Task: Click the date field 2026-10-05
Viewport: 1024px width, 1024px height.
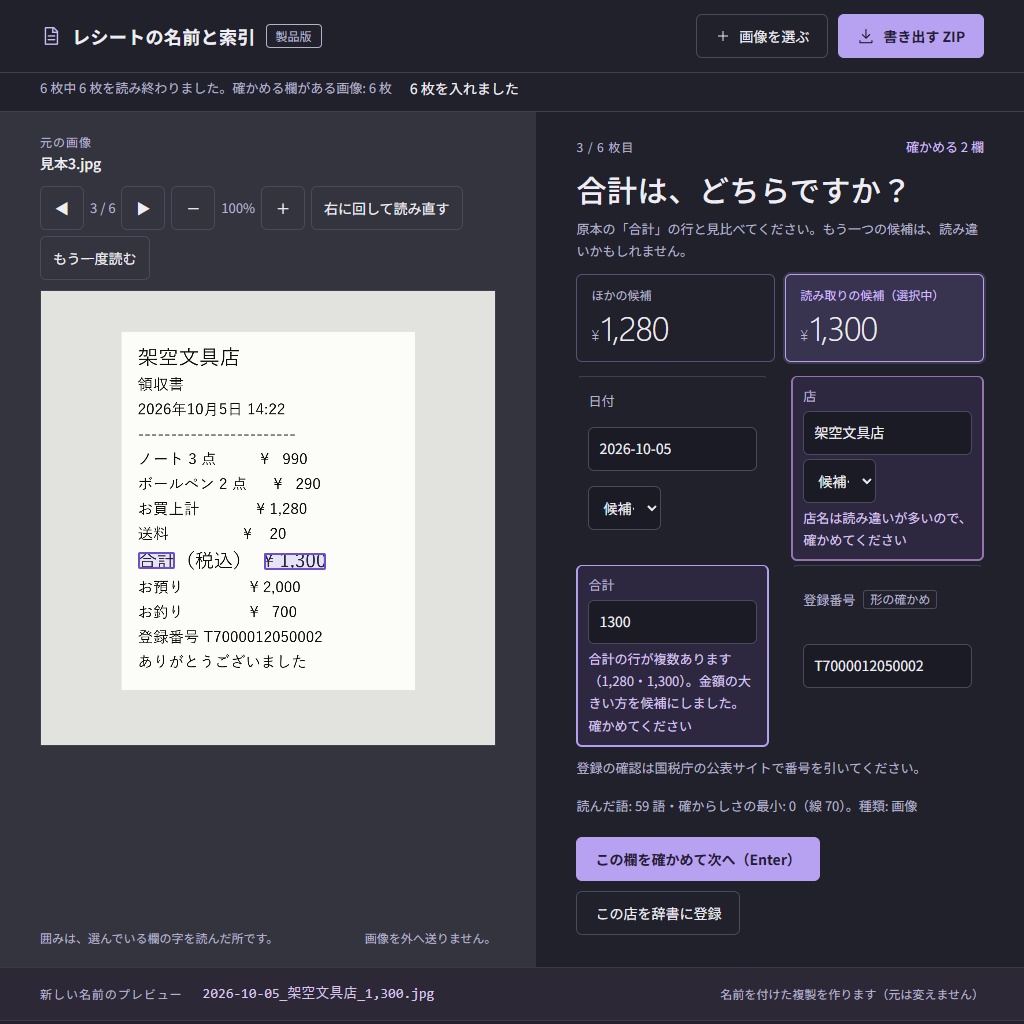Action: click(x=672, y=449)
